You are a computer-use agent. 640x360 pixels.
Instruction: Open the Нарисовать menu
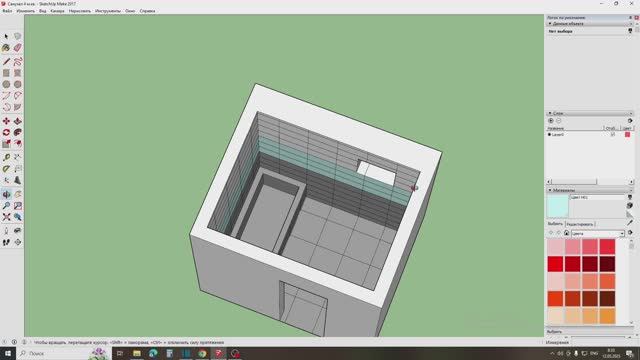tap(80, 11)
